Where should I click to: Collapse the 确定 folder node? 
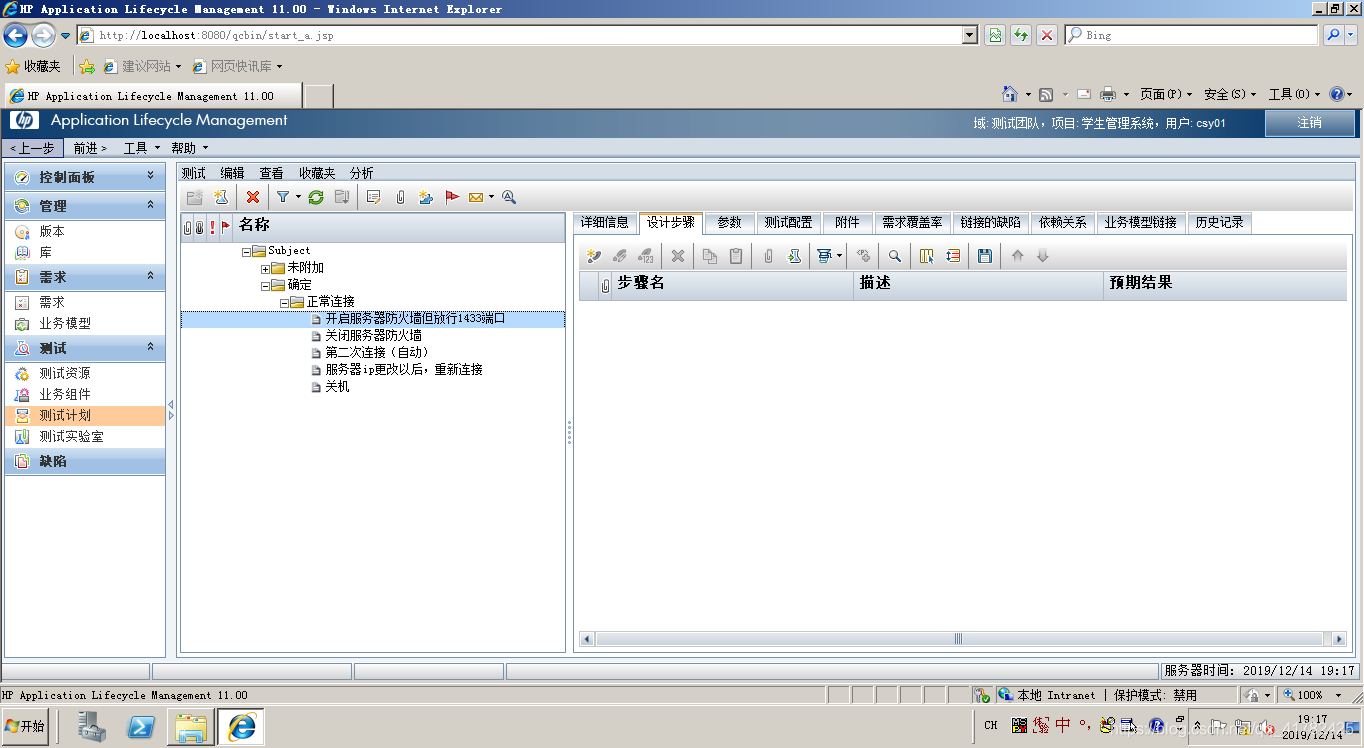(x=265, y=285)
